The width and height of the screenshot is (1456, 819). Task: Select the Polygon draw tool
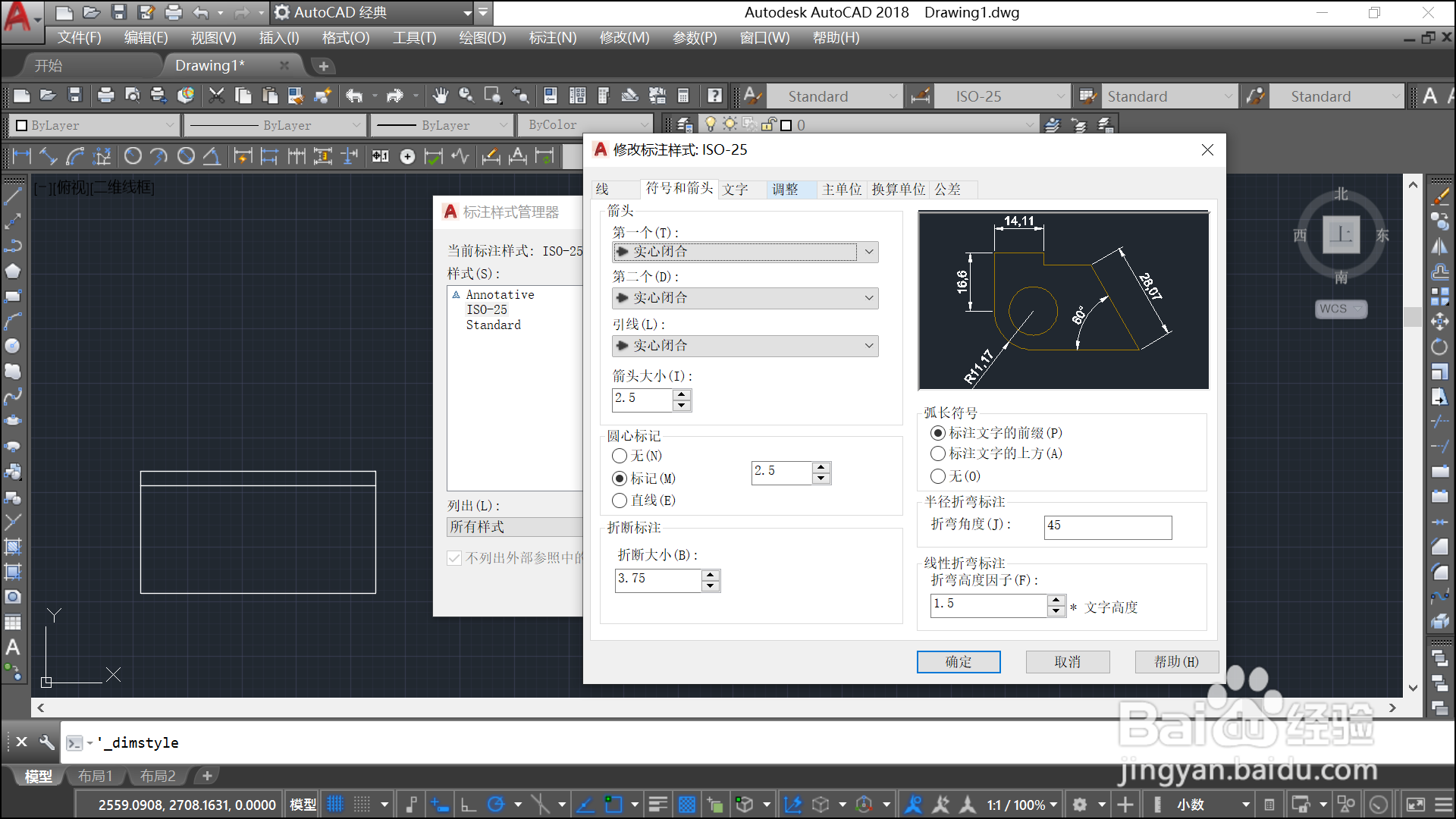(13, 271)
